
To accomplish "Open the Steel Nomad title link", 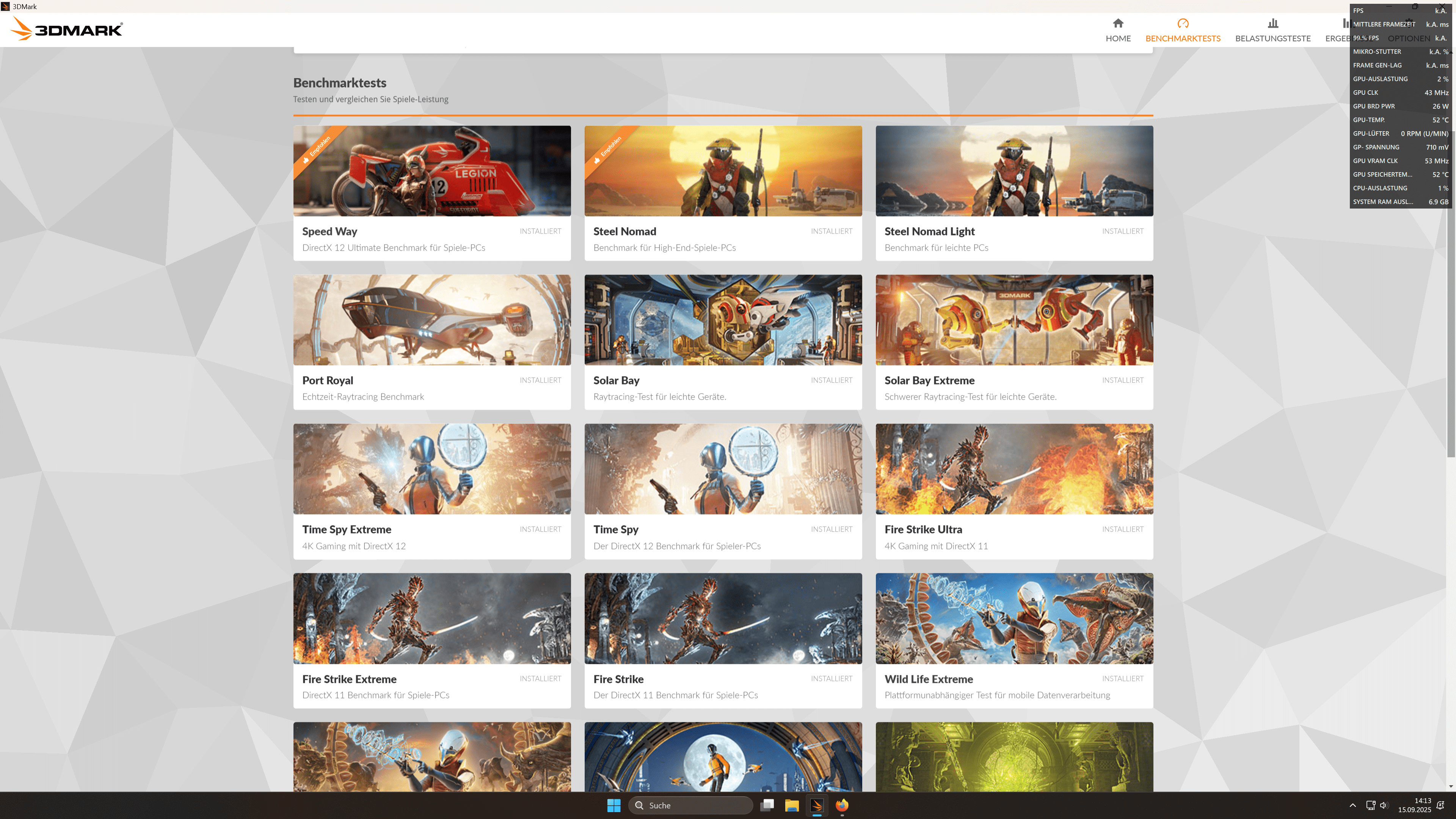I will click(x=624, y=231).
